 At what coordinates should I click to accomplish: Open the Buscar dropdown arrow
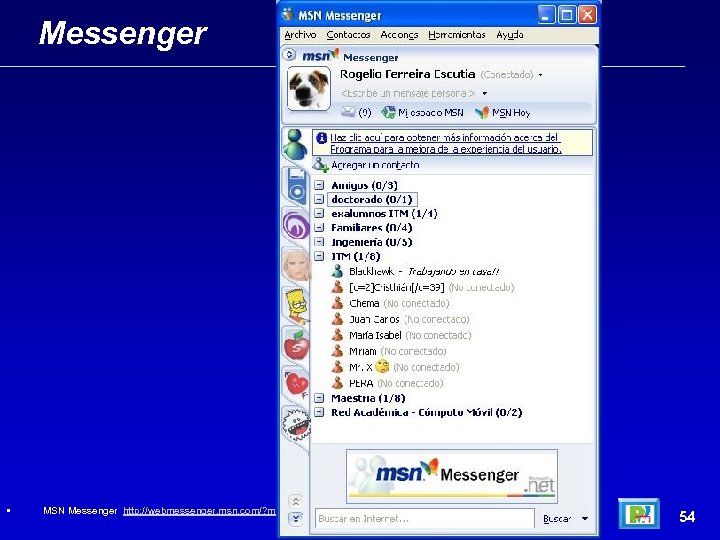585,518
